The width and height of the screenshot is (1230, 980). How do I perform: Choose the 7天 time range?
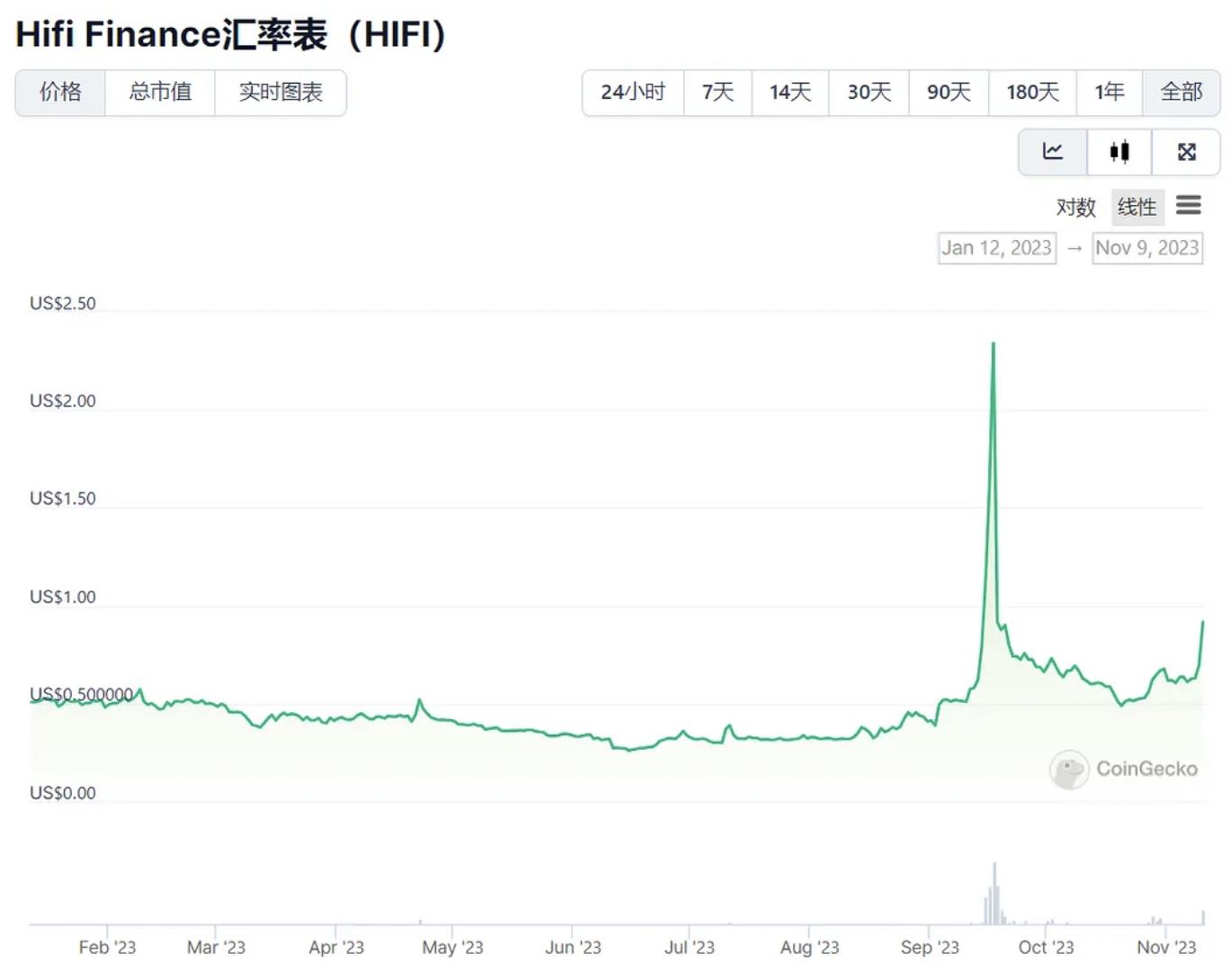[717, 93]
